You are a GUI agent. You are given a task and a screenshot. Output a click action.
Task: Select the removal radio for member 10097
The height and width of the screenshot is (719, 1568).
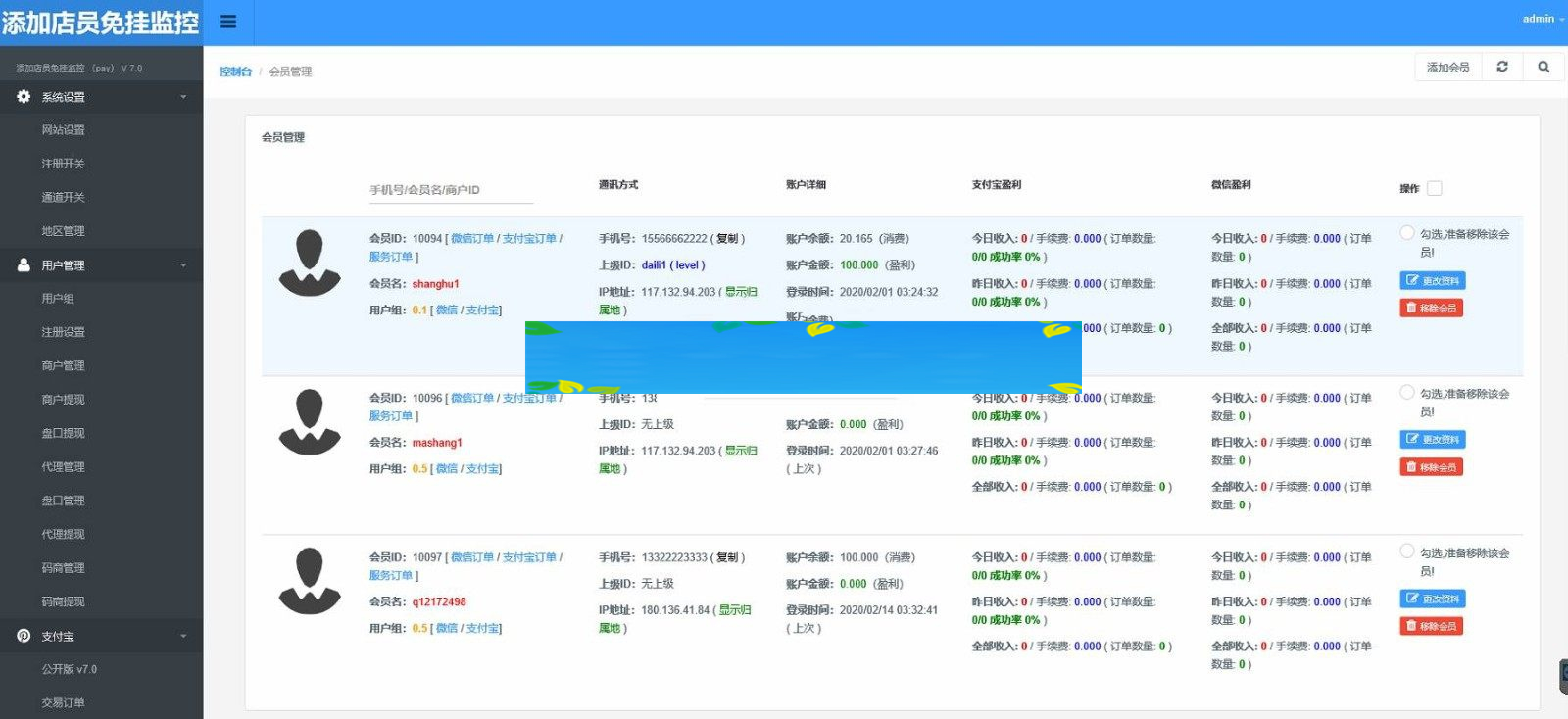point(1407,551)
